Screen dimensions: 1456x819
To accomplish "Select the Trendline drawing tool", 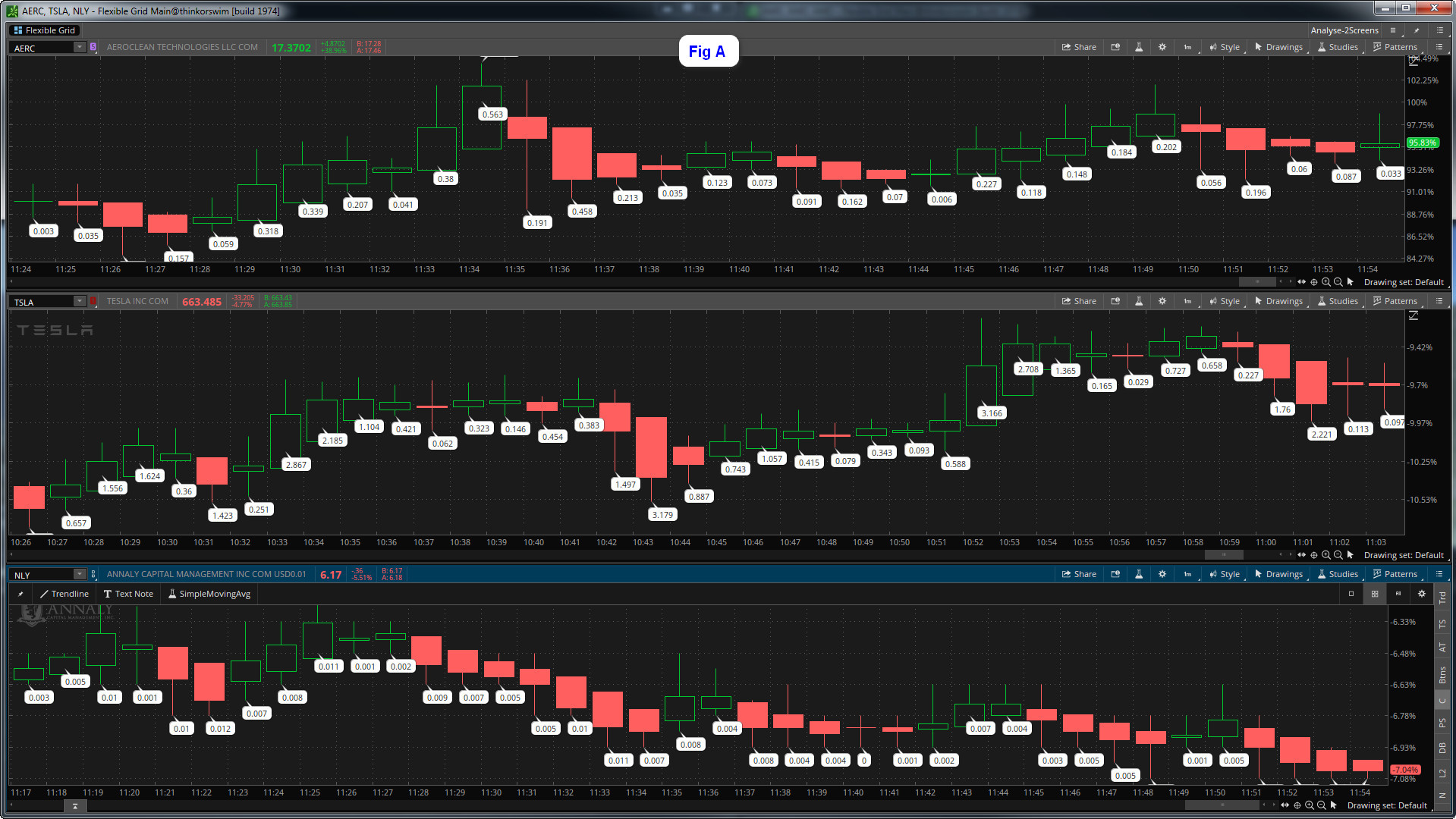I will [64, 594].
